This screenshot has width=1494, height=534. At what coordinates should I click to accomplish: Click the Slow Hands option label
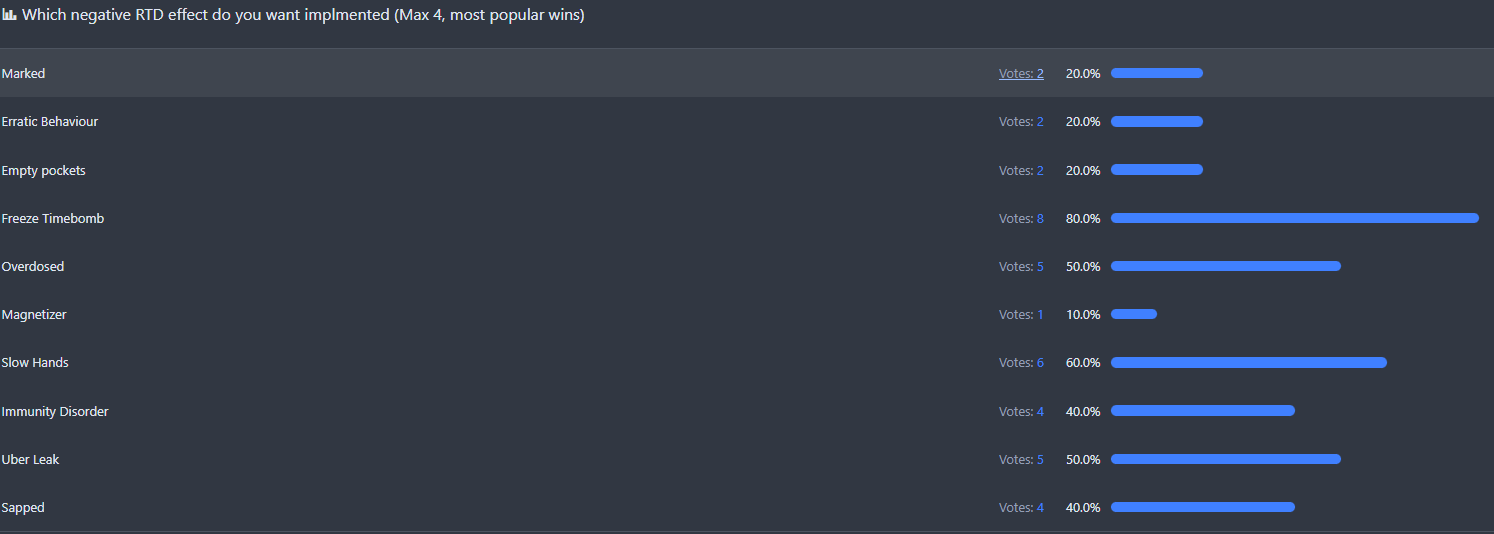[35, 363]
